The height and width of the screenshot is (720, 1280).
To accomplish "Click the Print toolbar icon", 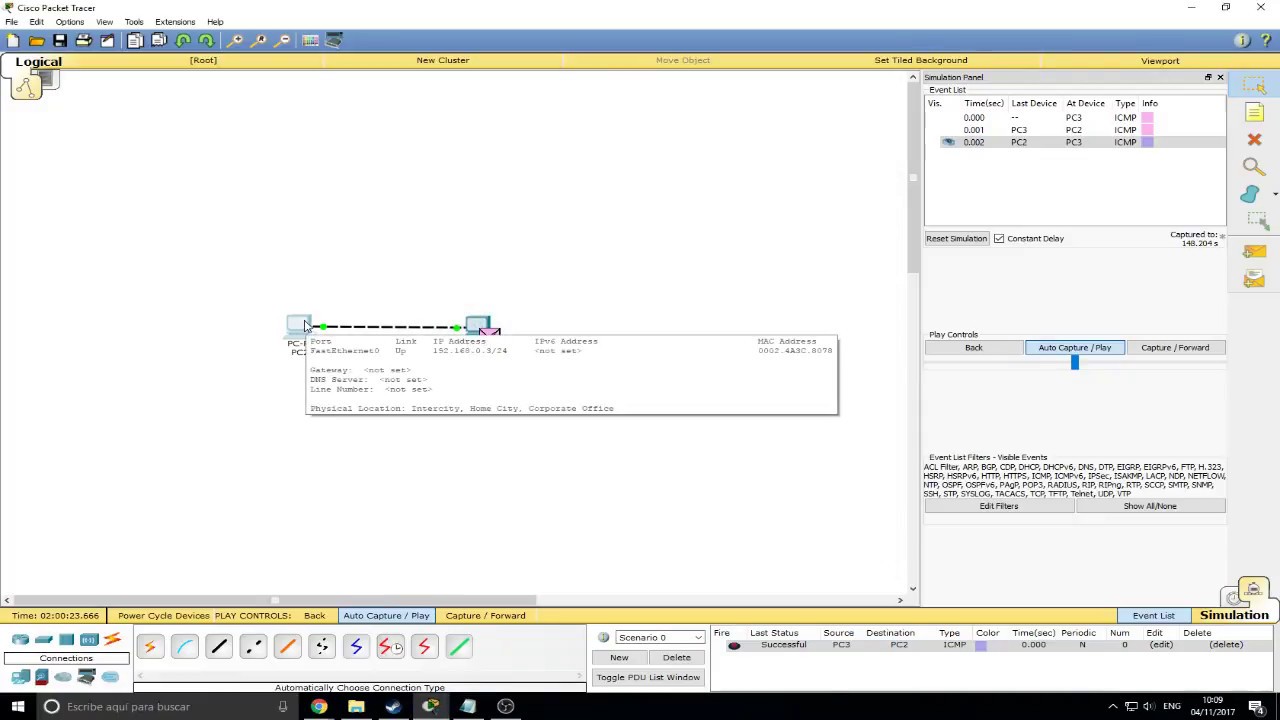I will point(84,40).
